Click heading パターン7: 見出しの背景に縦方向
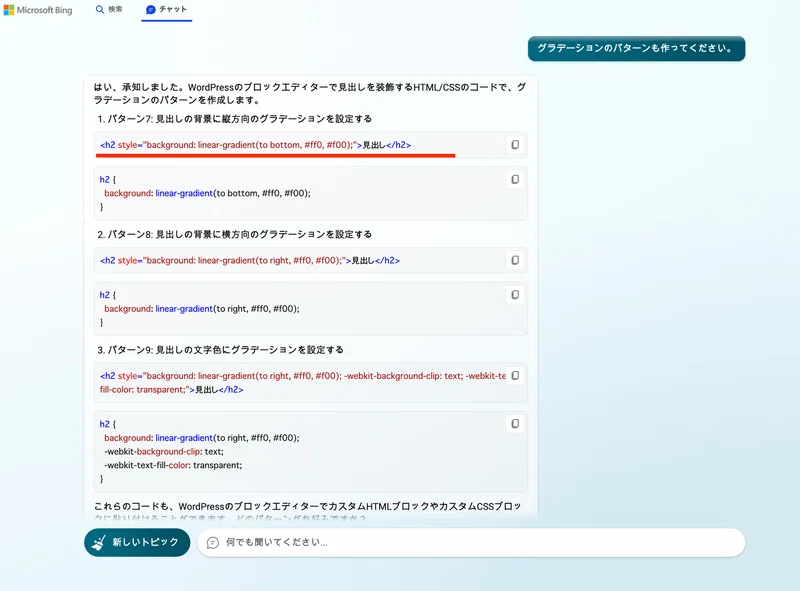 (235, 119)
